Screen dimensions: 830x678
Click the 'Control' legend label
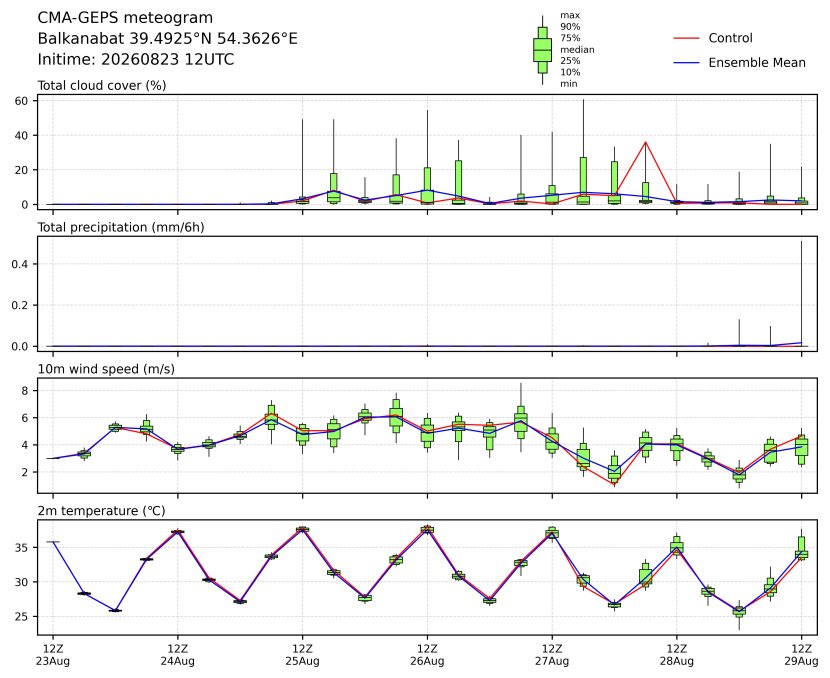point(730,38)
